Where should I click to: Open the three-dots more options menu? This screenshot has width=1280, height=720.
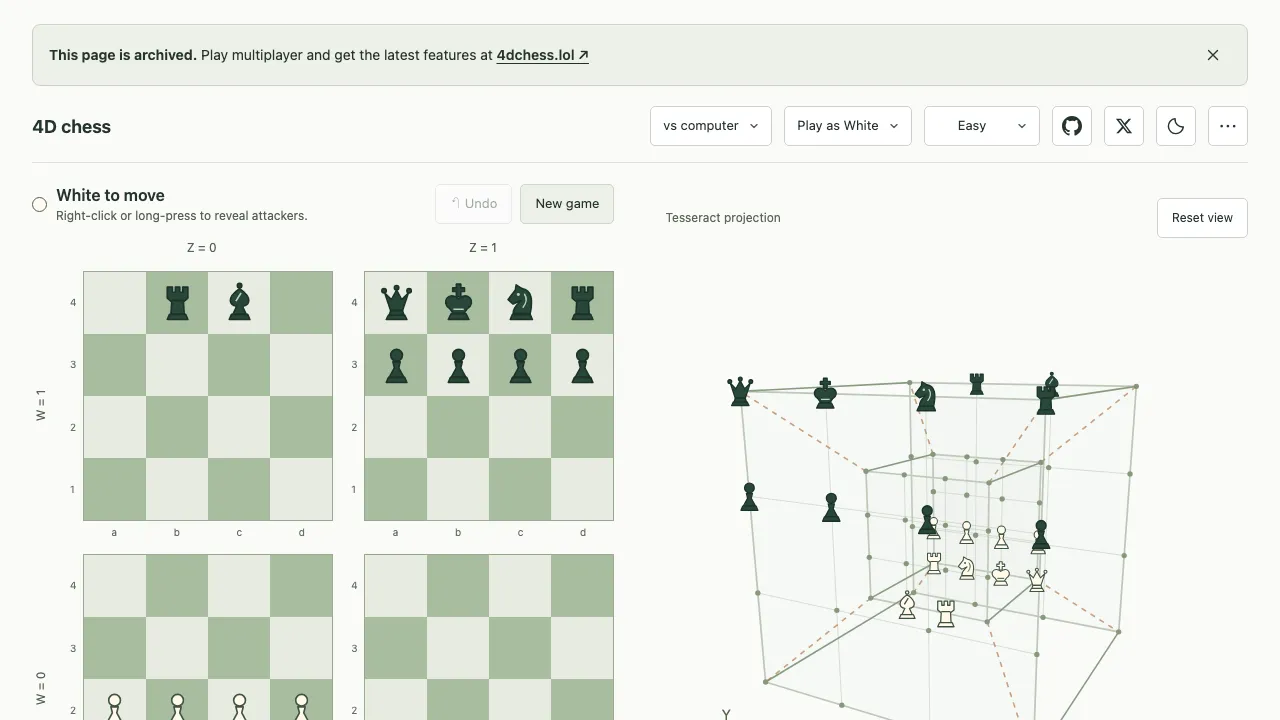click(1228, 126)
